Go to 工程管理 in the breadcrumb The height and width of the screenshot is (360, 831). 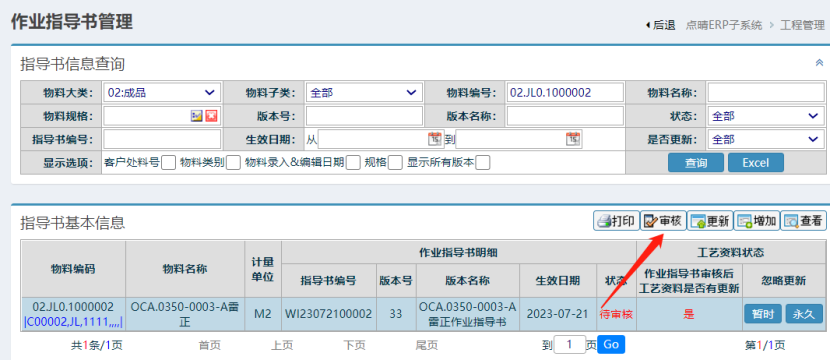[802, 25]
